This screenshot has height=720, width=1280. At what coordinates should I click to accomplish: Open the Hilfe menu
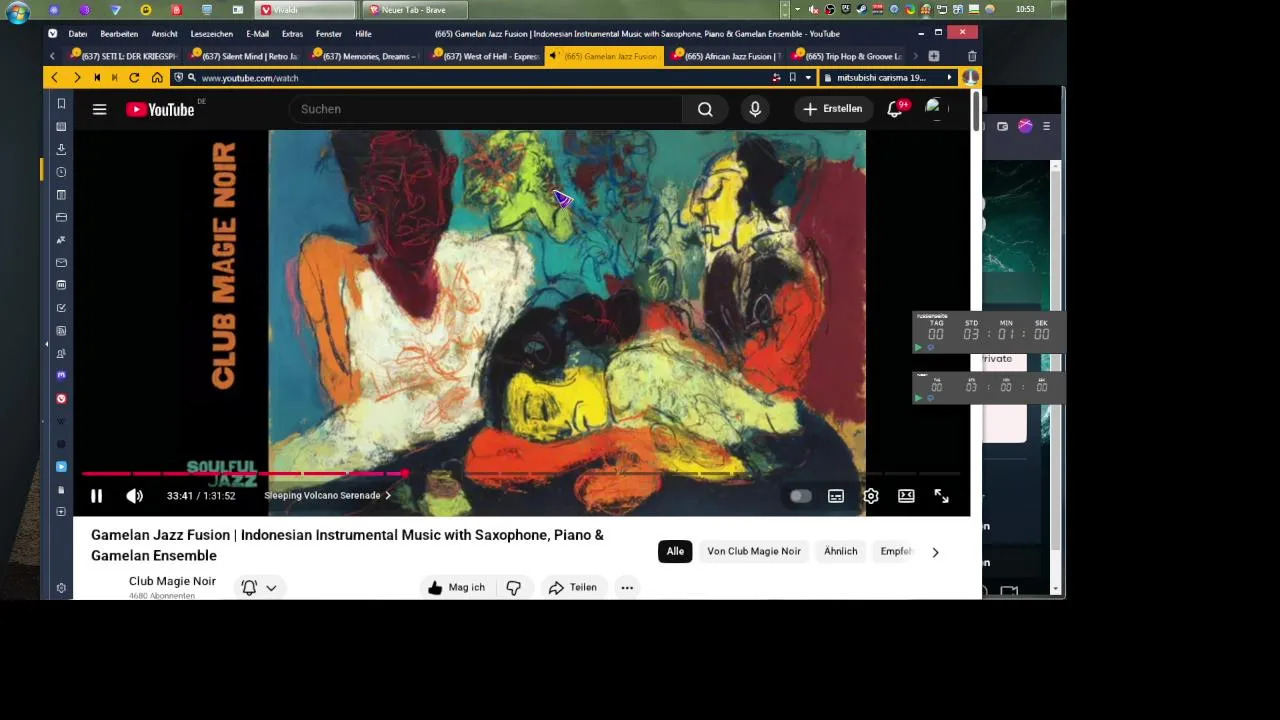click(363, 34)
